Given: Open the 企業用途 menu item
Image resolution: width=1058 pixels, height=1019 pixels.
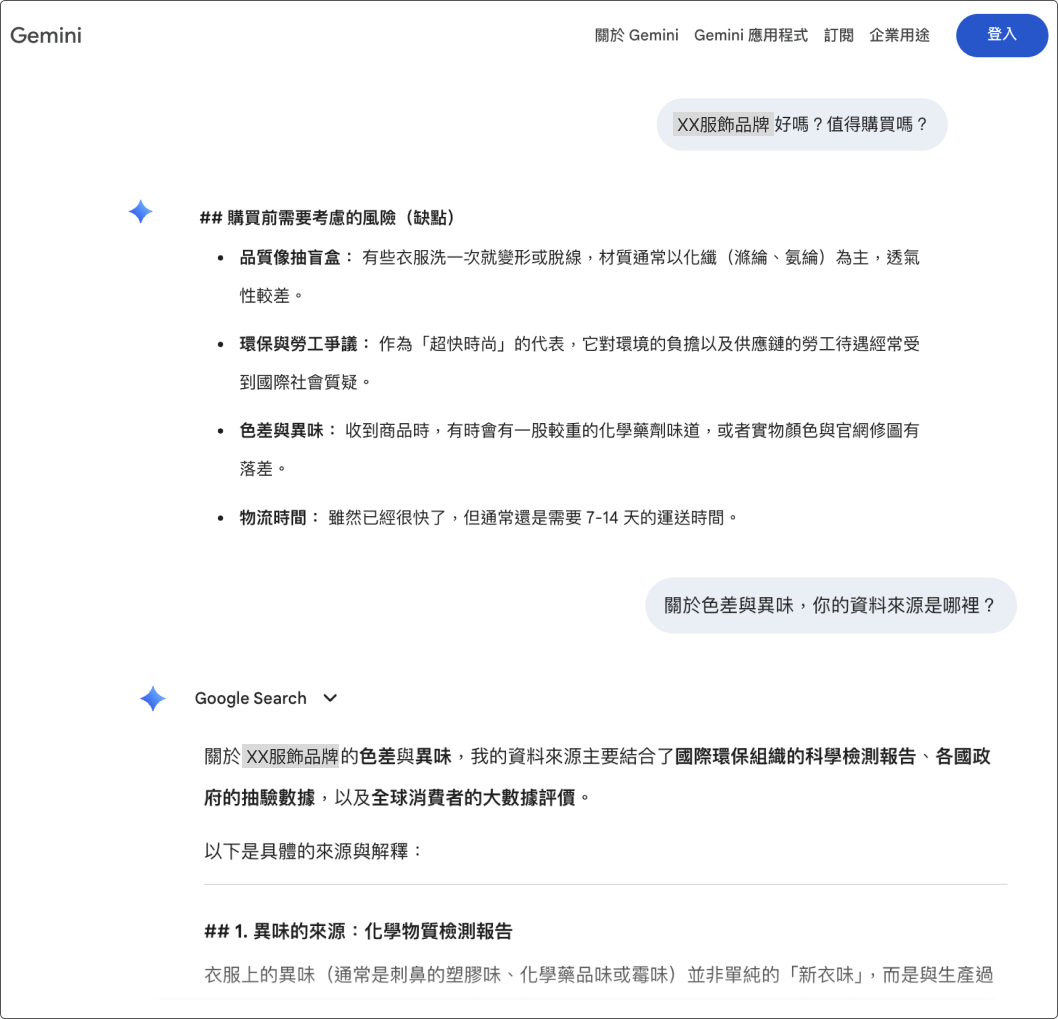Looking at the screenshot, I should click(899, 35).
